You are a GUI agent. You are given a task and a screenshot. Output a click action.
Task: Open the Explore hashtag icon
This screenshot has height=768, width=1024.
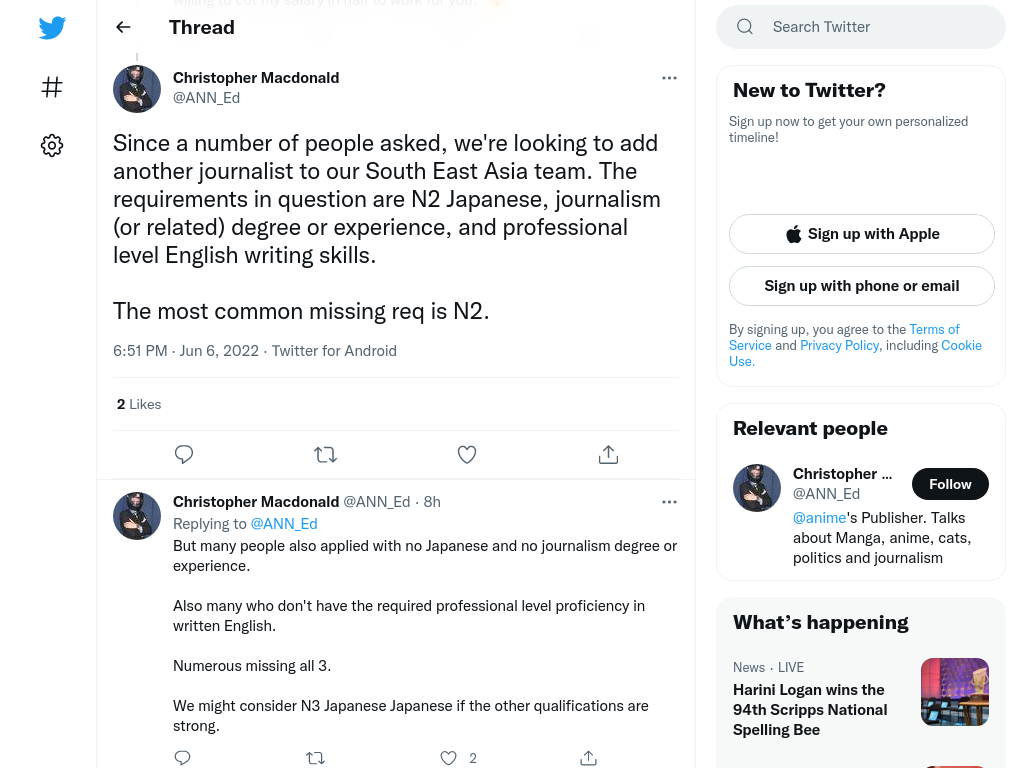[52, 87]
